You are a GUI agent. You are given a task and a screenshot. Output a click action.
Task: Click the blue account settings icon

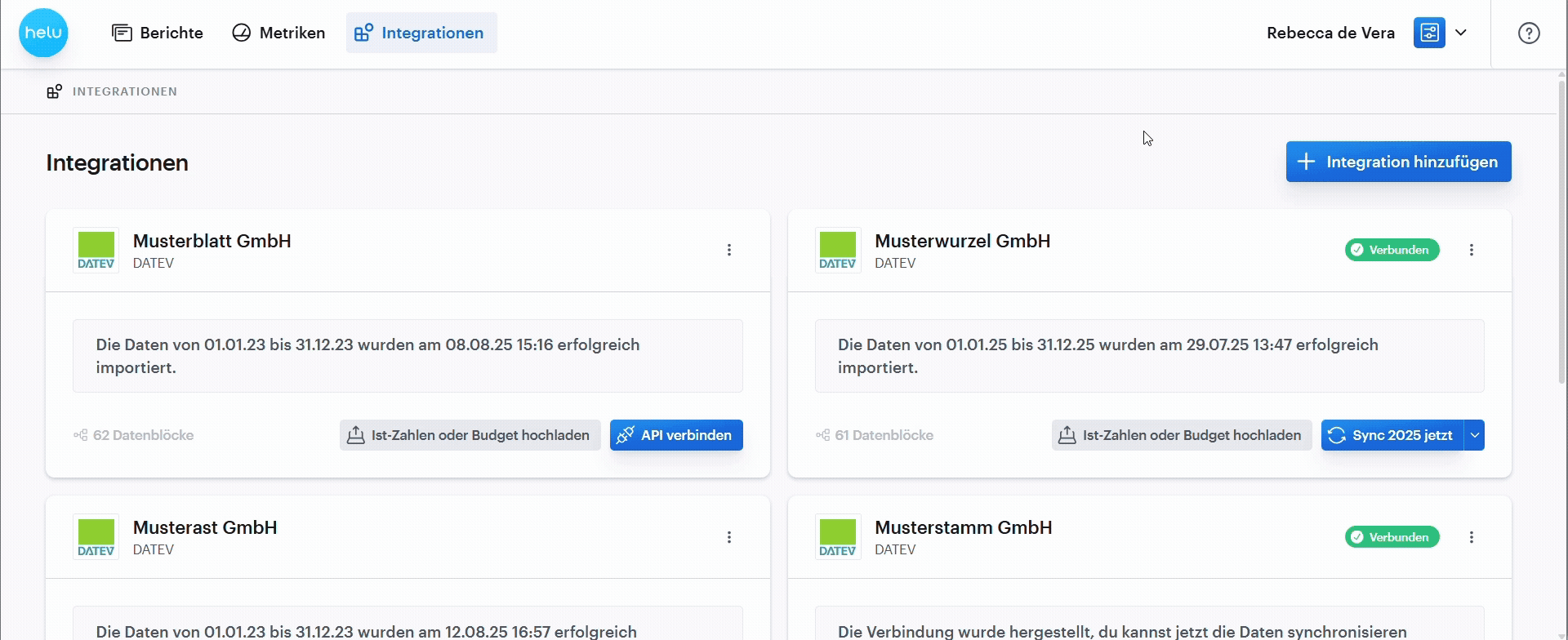pyautogui.click(x=1429, y=33)
